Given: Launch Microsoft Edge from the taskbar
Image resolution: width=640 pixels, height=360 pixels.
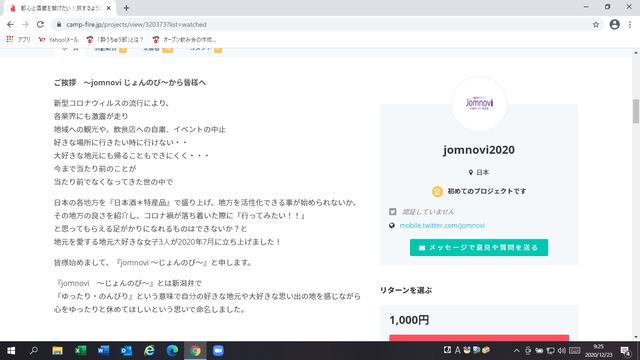Looking at the screenshot, I should click(x=172, y=351).
